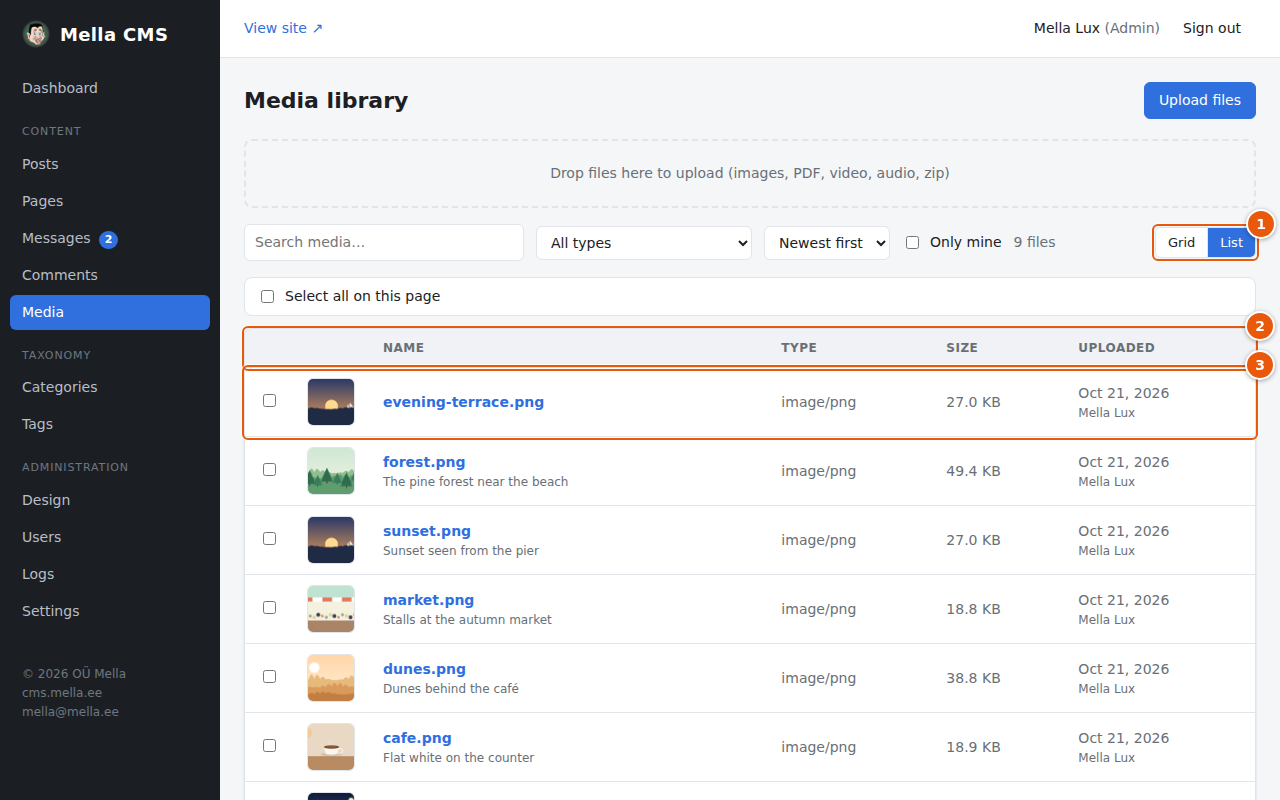Go to Dashboard in sidebar
This screenshot has width=1280, height=800.
coord(110,88)
